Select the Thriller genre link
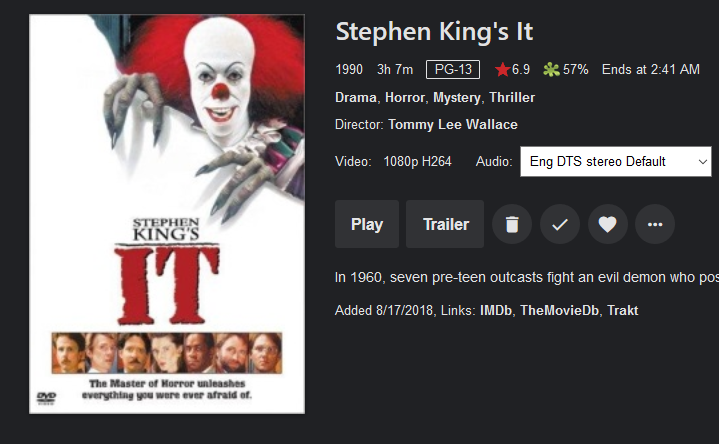The width and height of the screenshot is (719, 444). pyautogui.click(x=512, y=98)
